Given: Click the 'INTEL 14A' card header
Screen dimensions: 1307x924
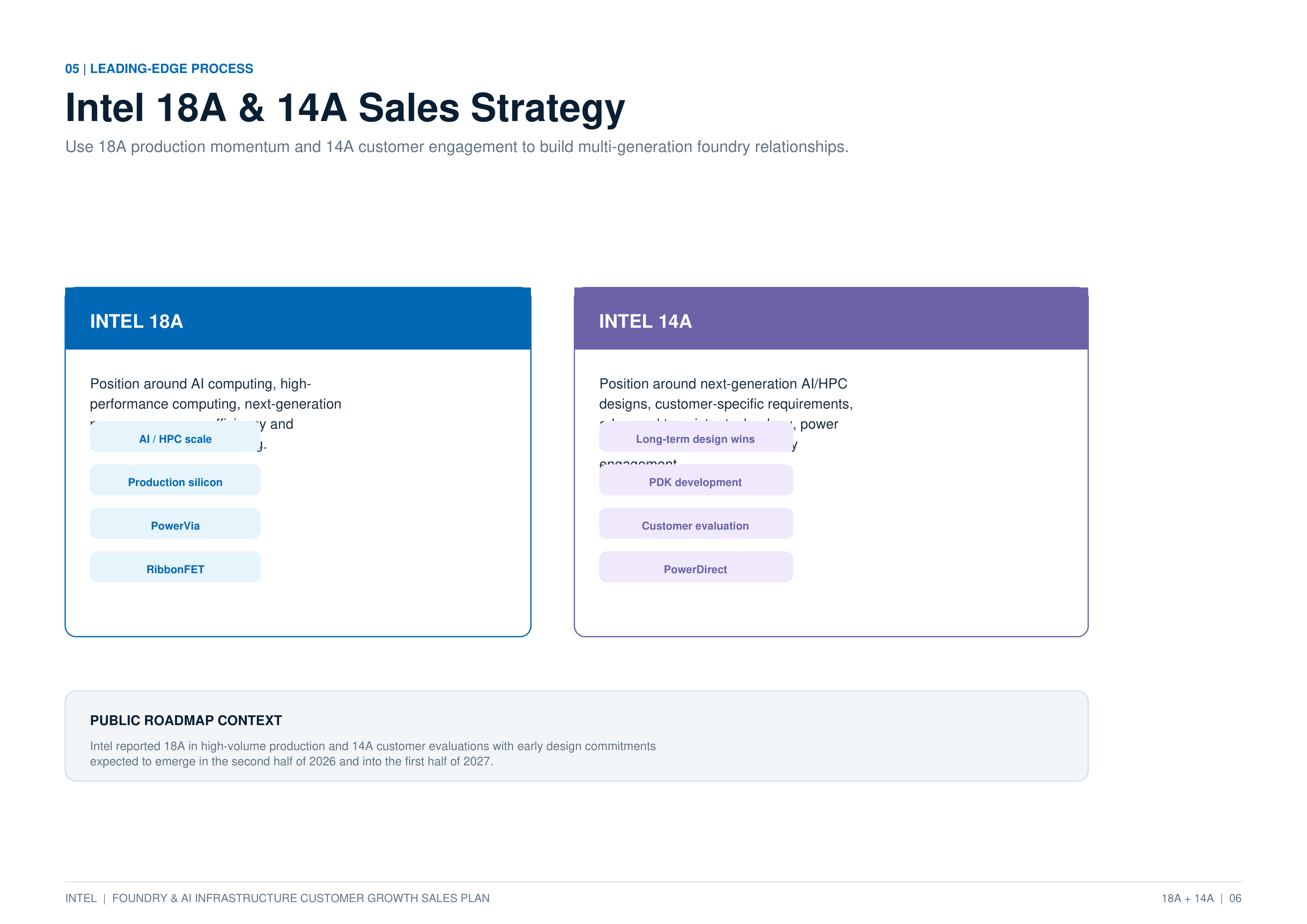Looking at the screenshot, I should [831, 319].
